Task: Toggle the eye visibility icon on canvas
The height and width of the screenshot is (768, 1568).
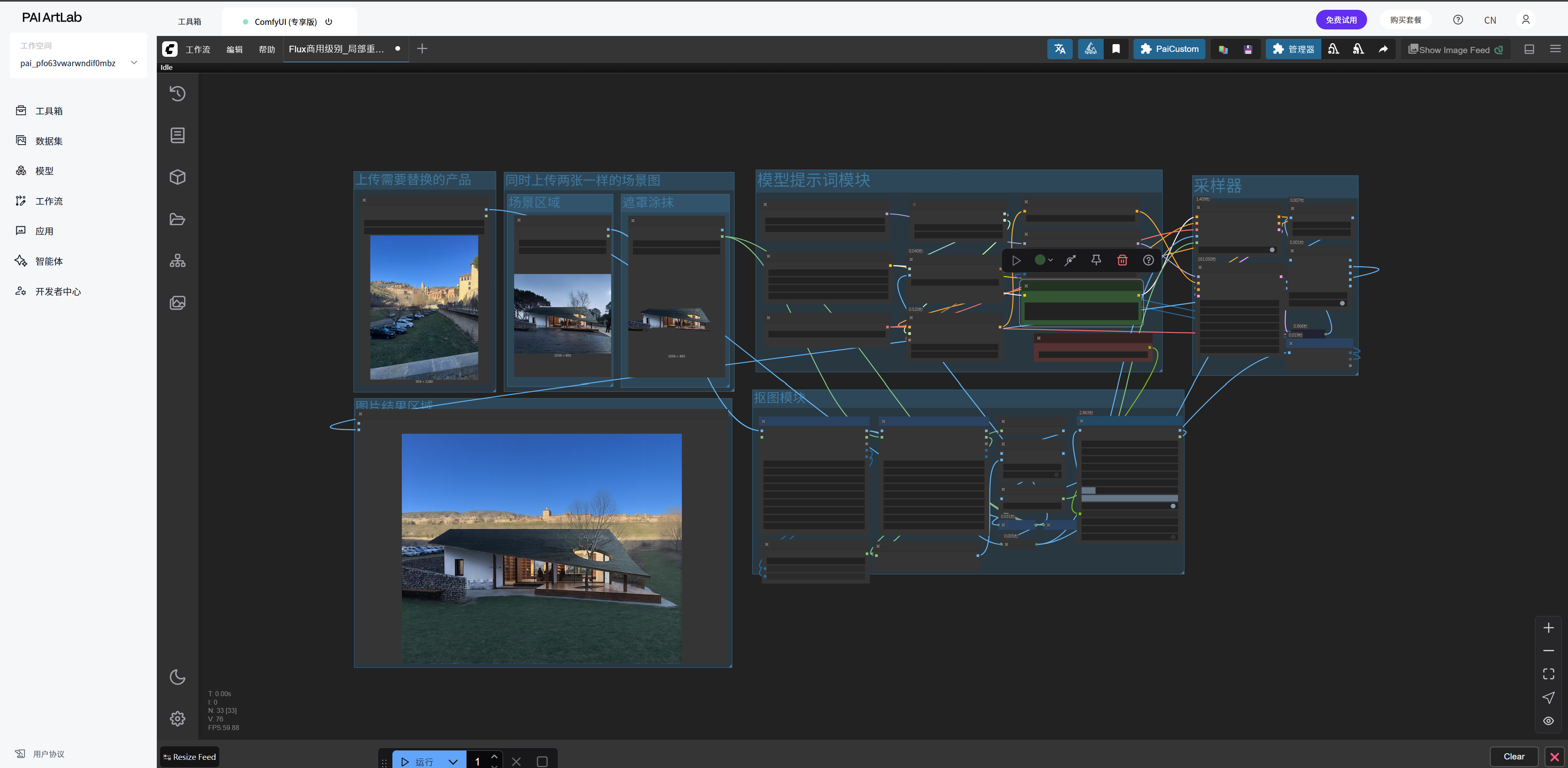Action: click(x=1548, y=721)
